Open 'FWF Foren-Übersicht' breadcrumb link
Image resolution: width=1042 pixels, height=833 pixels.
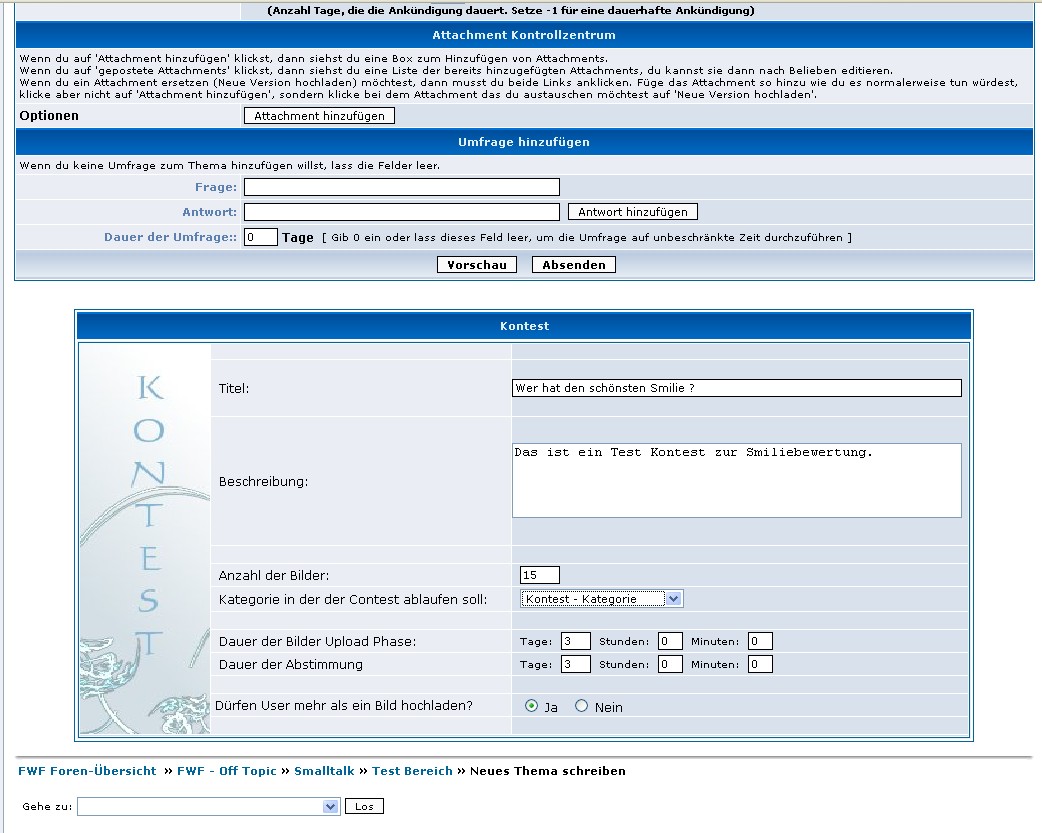pyautogui.click(x=87, y=771)
